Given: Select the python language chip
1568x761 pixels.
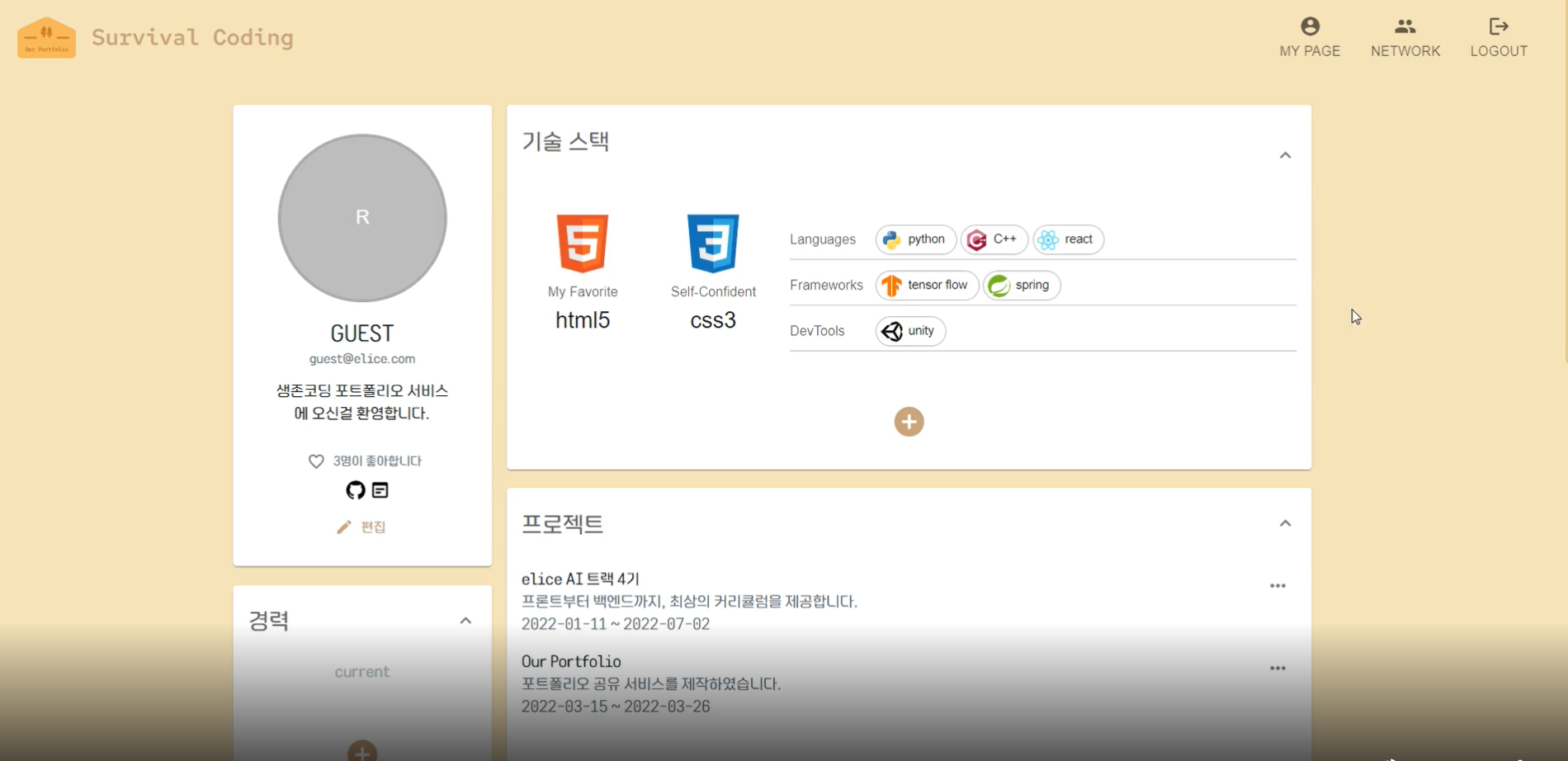Looking at the screenshot, I should (x=914, y=239).
